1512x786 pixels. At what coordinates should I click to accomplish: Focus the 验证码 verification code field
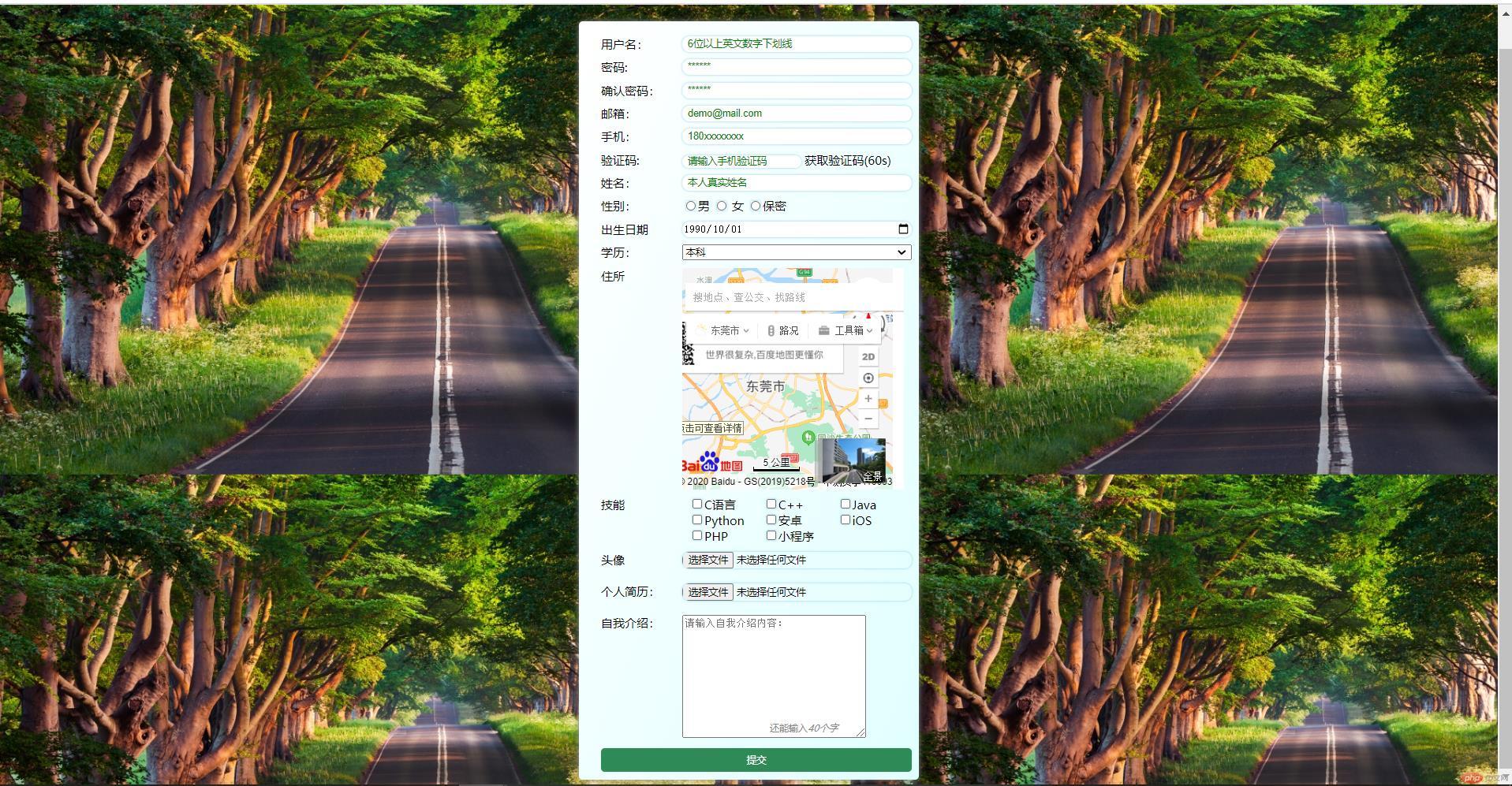point(741,161)
